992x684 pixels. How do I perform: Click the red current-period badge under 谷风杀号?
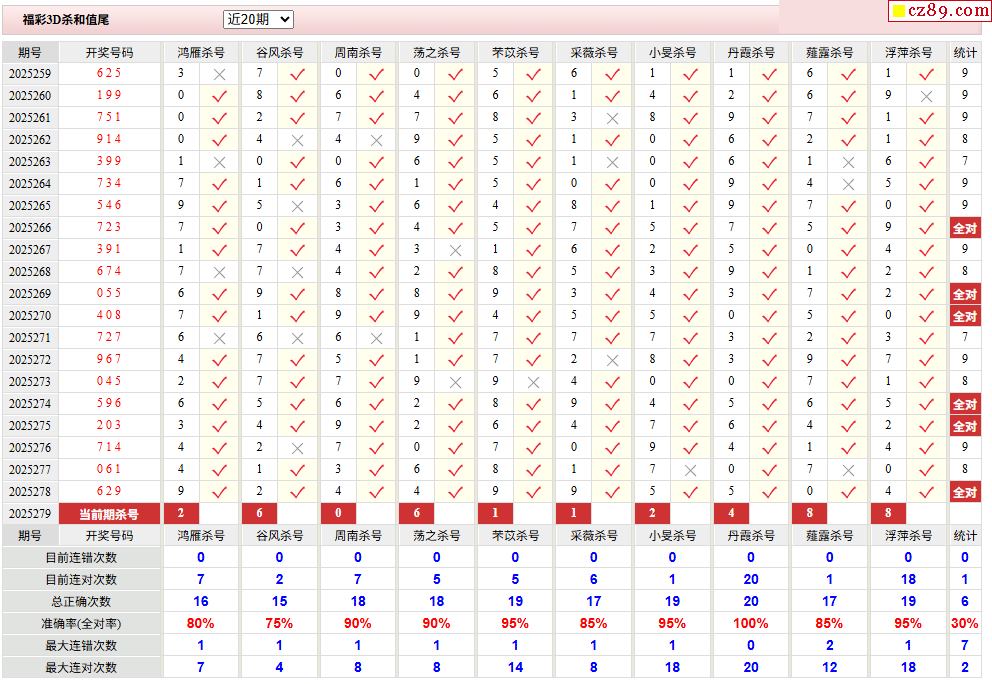pyautogui.click(x=260, y=514)
